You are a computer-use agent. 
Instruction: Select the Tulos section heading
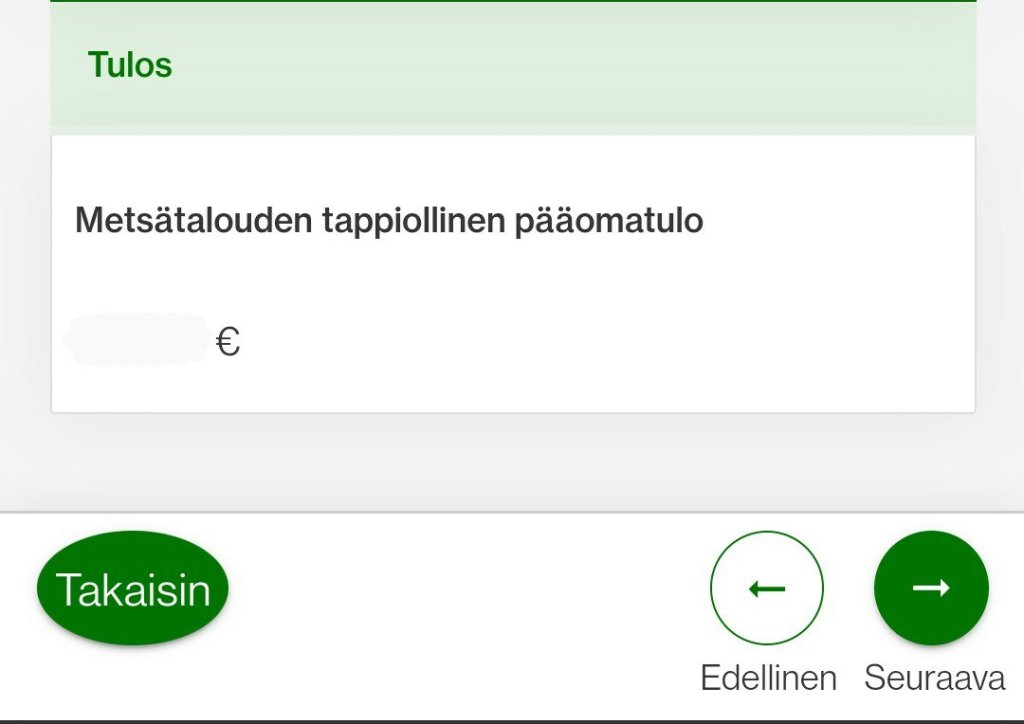(130, 65)
